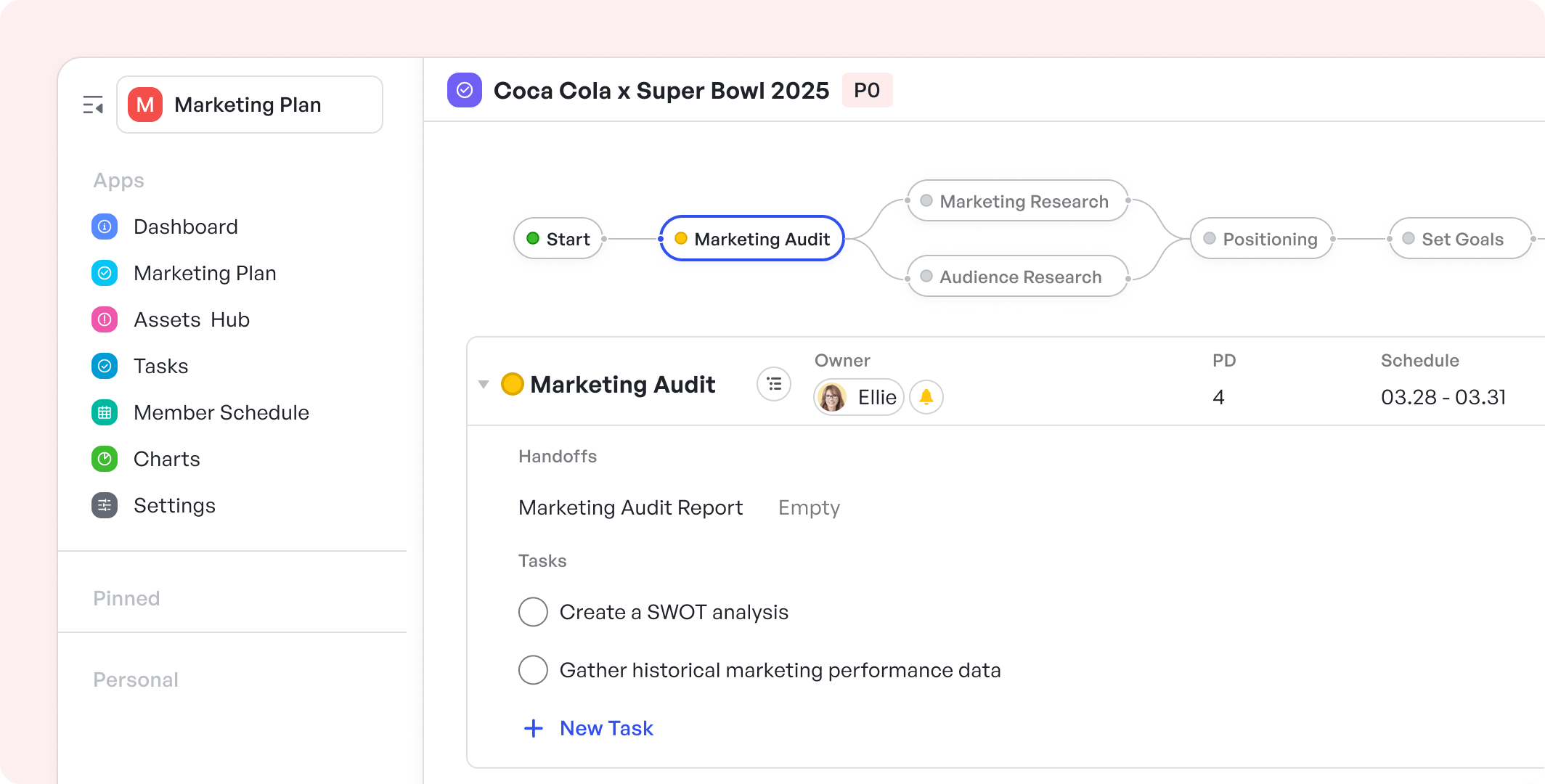The width and height of the screenshot is (1545, 784).
Task: Click the pink Assets Hub icon
Action: tap(105, 319)
